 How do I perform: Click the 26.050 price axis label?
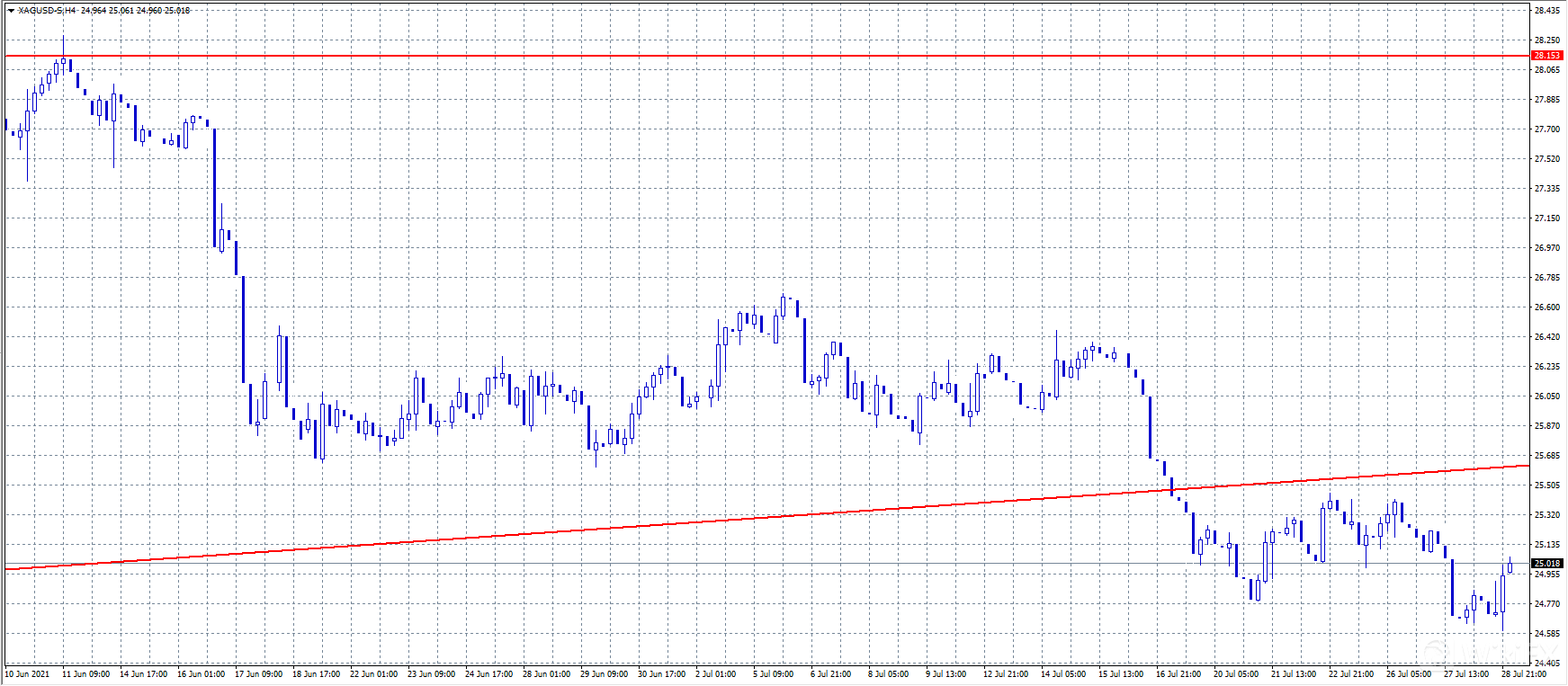1546,396
